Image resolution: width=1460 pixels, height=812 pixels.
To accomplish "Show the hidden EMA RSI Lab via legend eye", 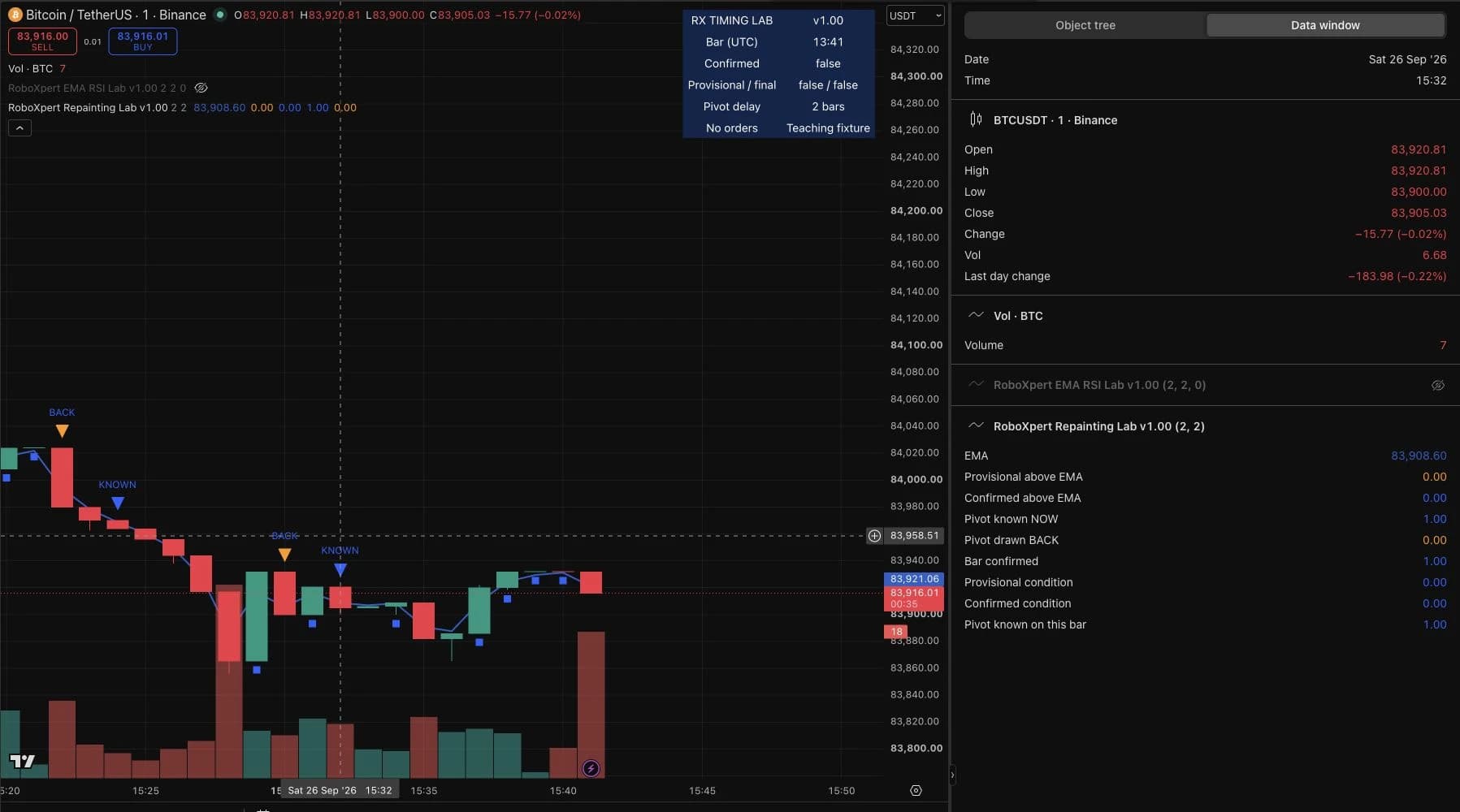I will (201, 88).
